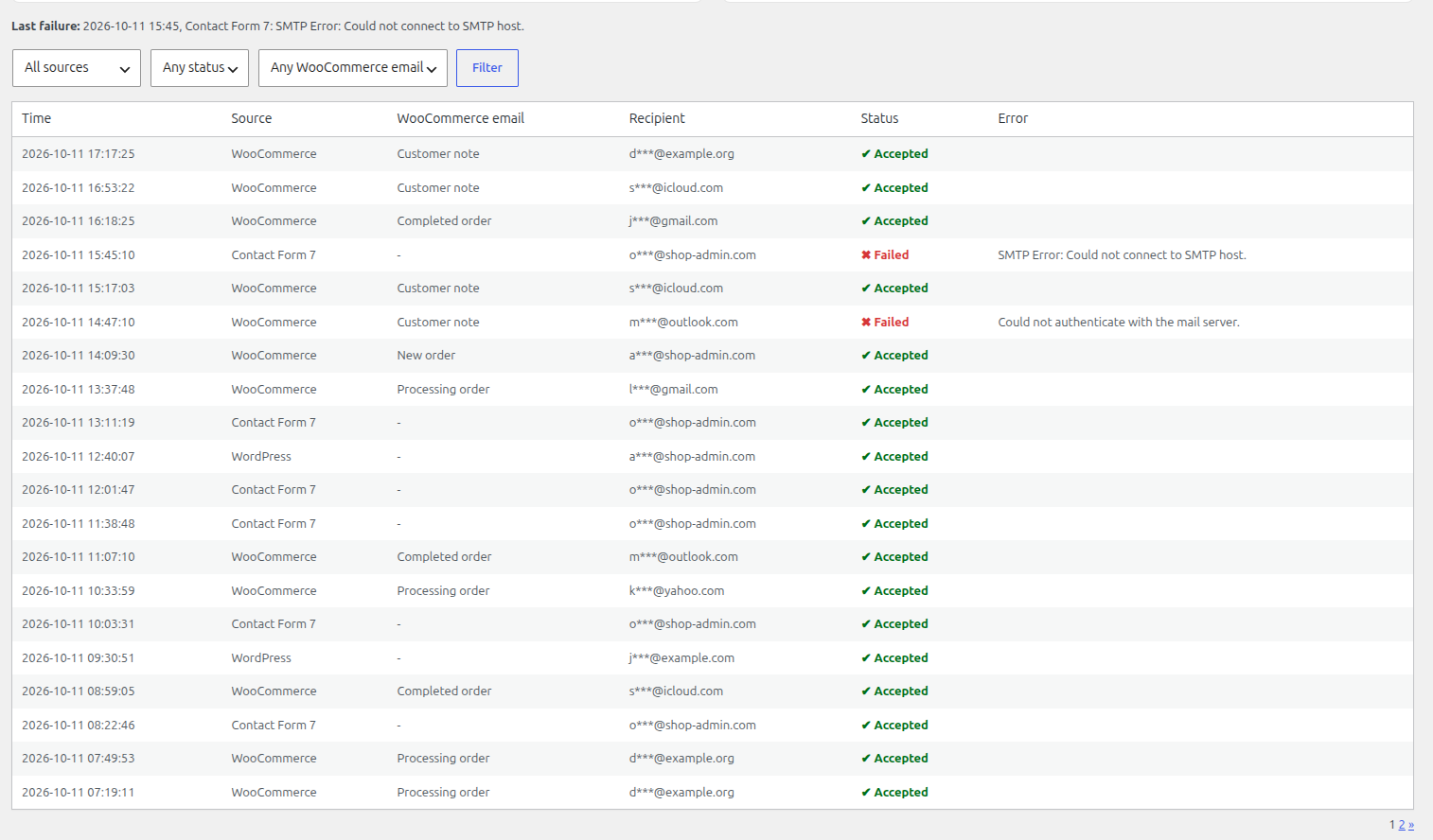Screen dimensions: 1433x840
Task: Click WordPress source in the 12:40:07 row
Action: coord(261,456)
